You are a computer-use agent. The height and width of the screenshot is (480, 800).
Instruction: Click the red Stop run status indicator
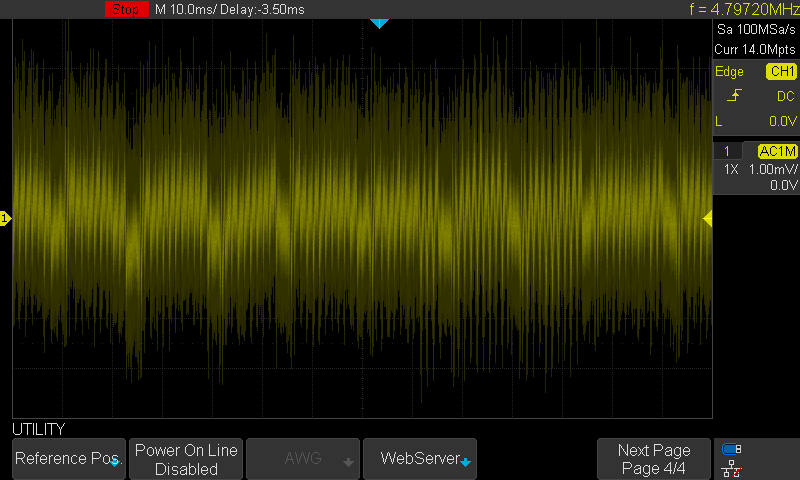(126, 9)
